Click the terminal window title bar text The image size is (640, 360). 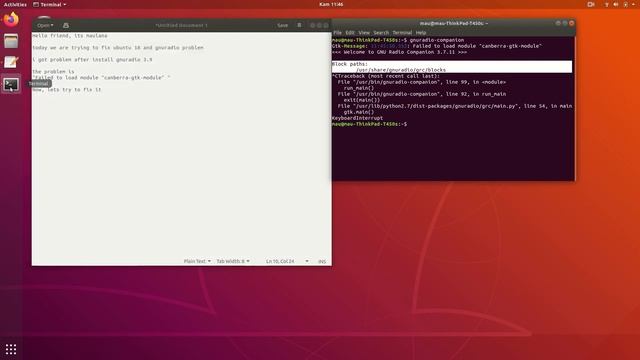click(453, 24)
